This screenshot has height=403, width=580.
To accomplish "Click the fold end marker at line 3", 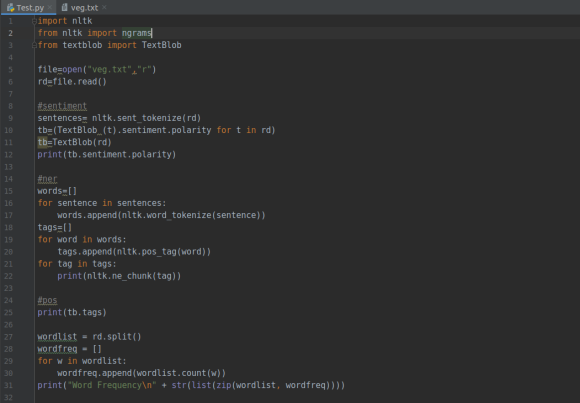I will (34, 45).
